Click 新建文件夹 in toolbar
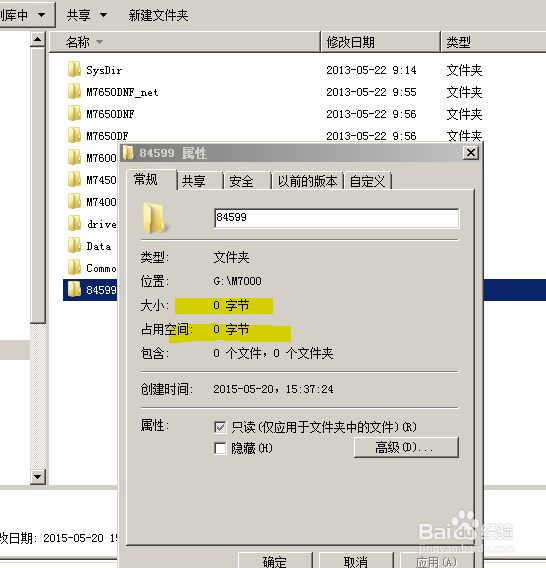 [x=158, y=15]
